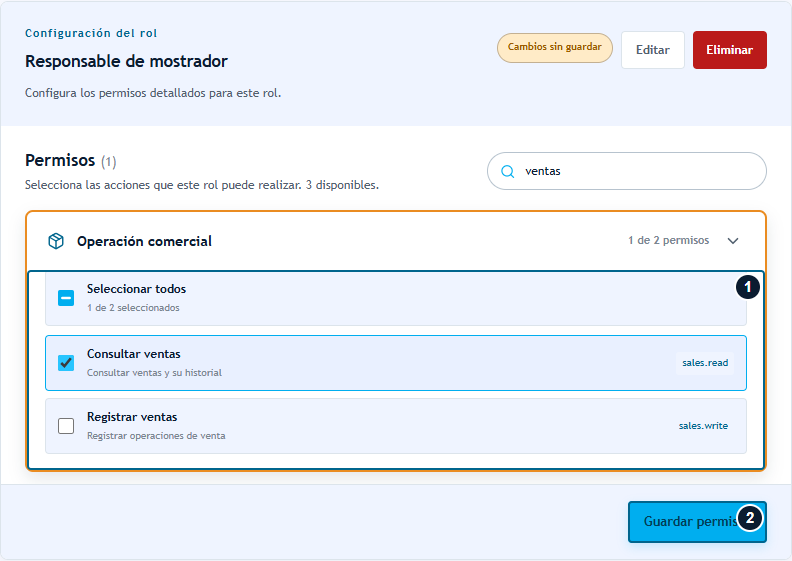Save with Guardar permisos button
792x561 pixels.
tap(697, 522)
